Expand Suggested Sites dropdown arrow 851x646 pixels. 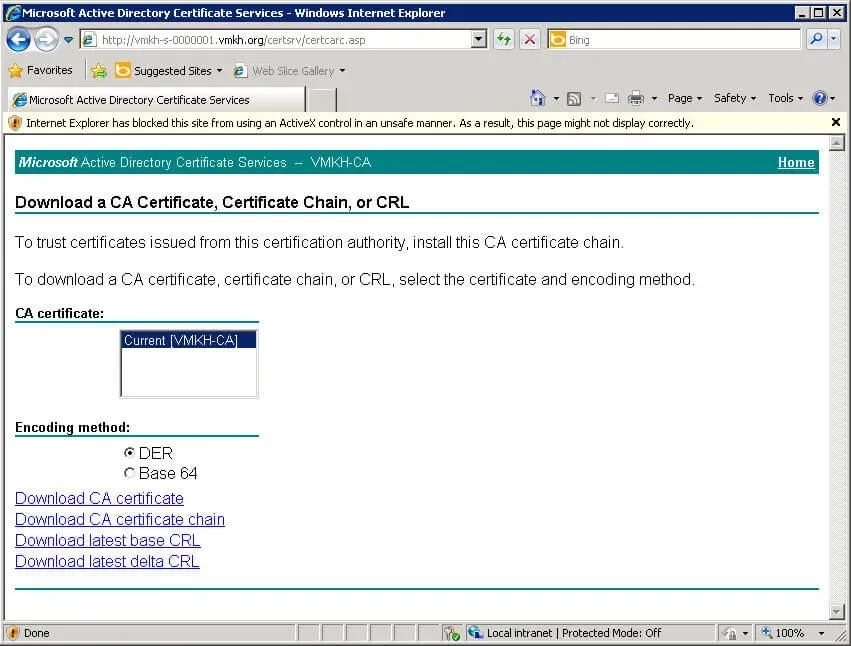[x=219, y=71]
